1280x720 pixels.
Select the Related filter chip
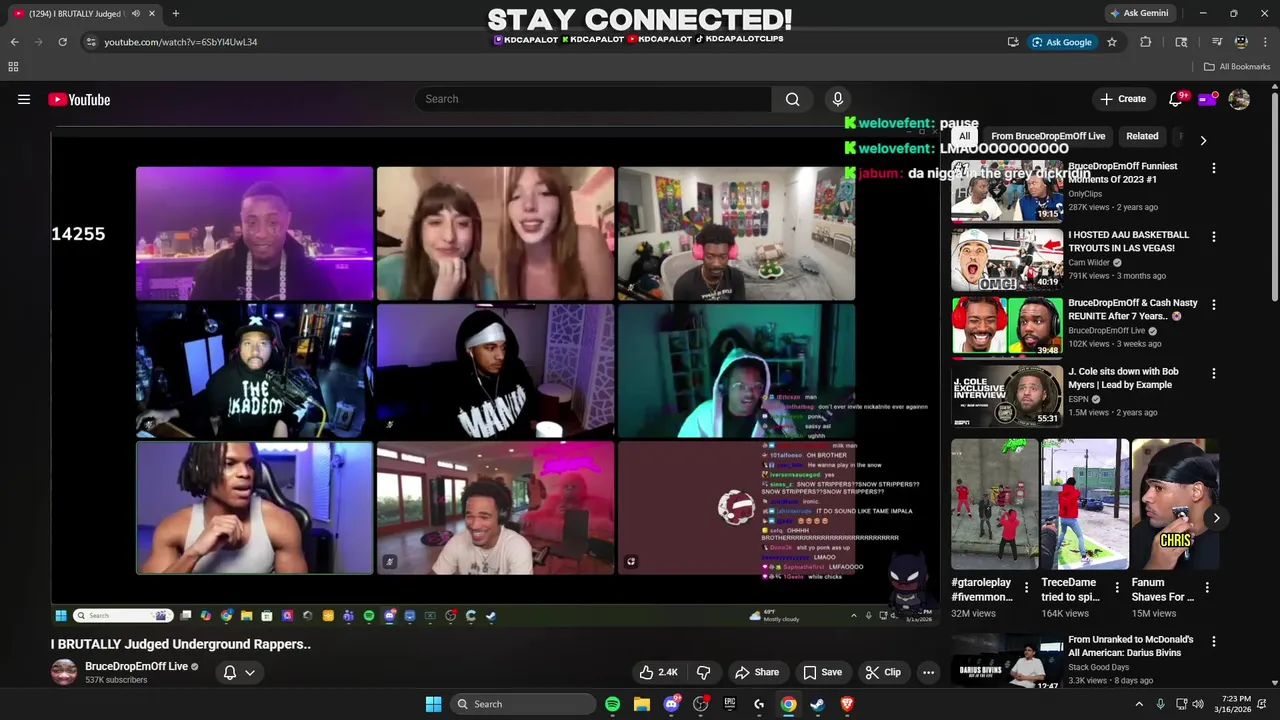1142,136
